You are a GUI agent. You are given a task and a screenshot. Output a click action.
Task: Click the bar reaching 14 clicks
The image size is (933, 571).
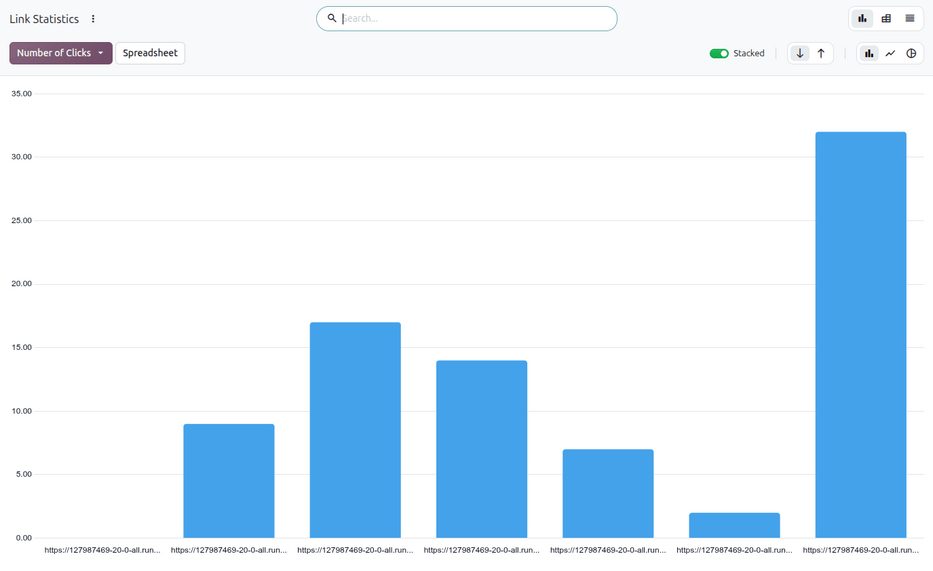(481, 449)
